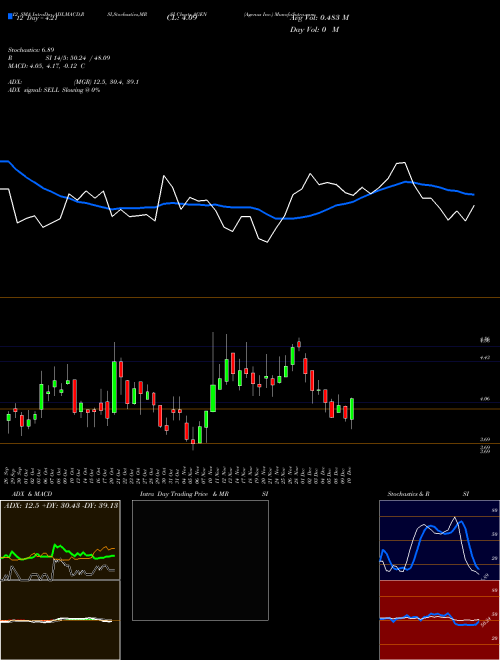Select the '12 Day = 4.21' SMA label

pyautogui.click(x=36, y=18)
